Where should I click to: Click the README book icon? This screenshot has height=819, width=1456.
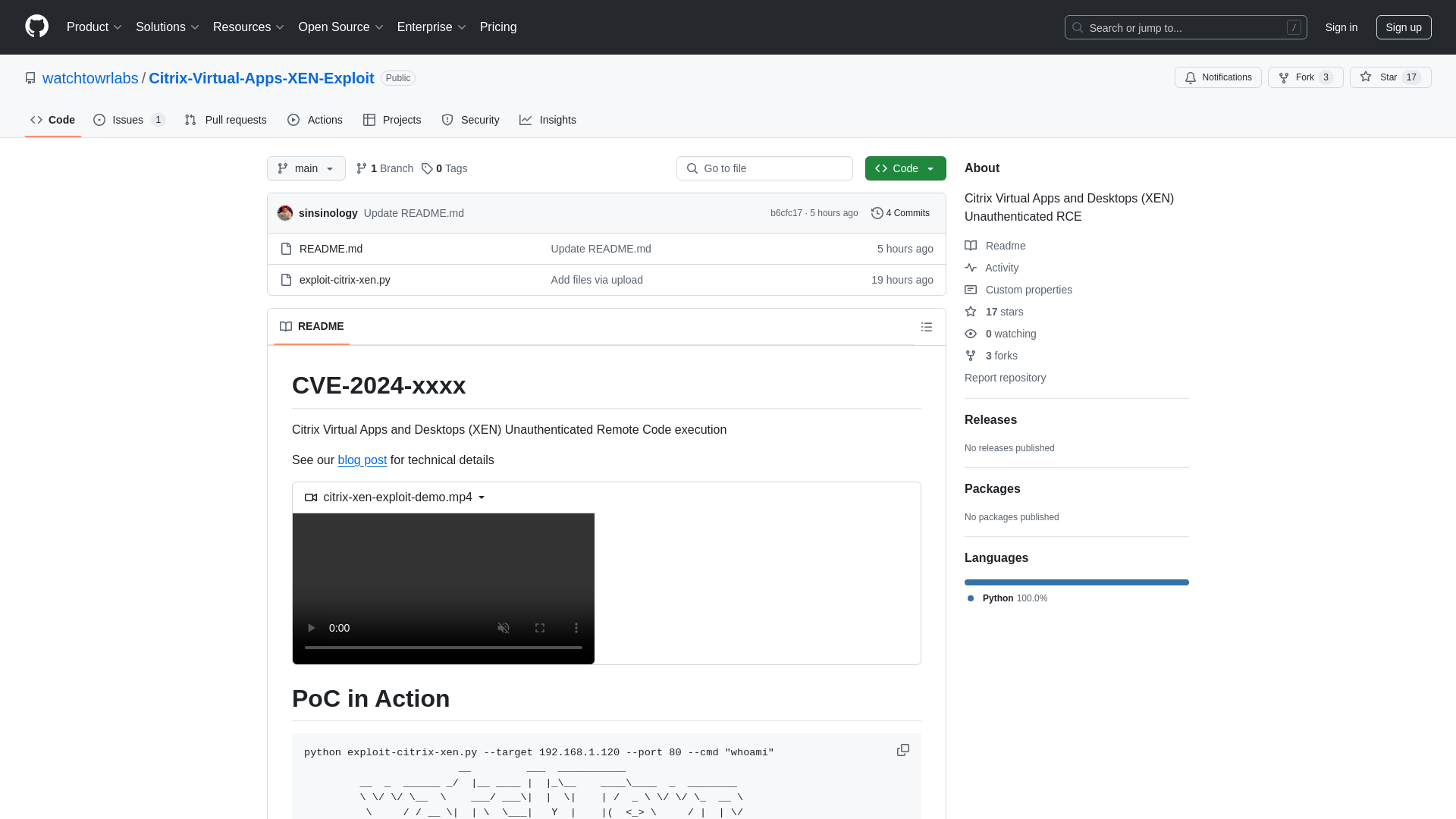click(x=285, y=326)
